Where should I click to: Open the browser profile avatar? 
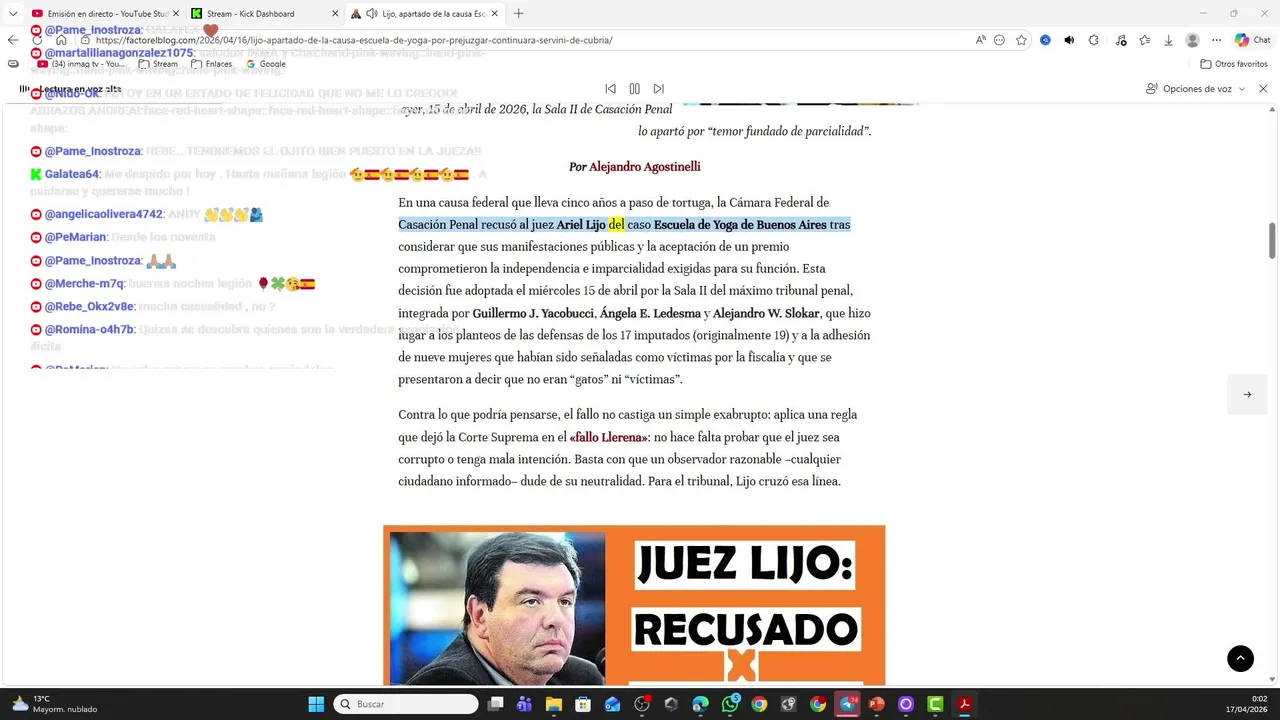click(1192, 40)
